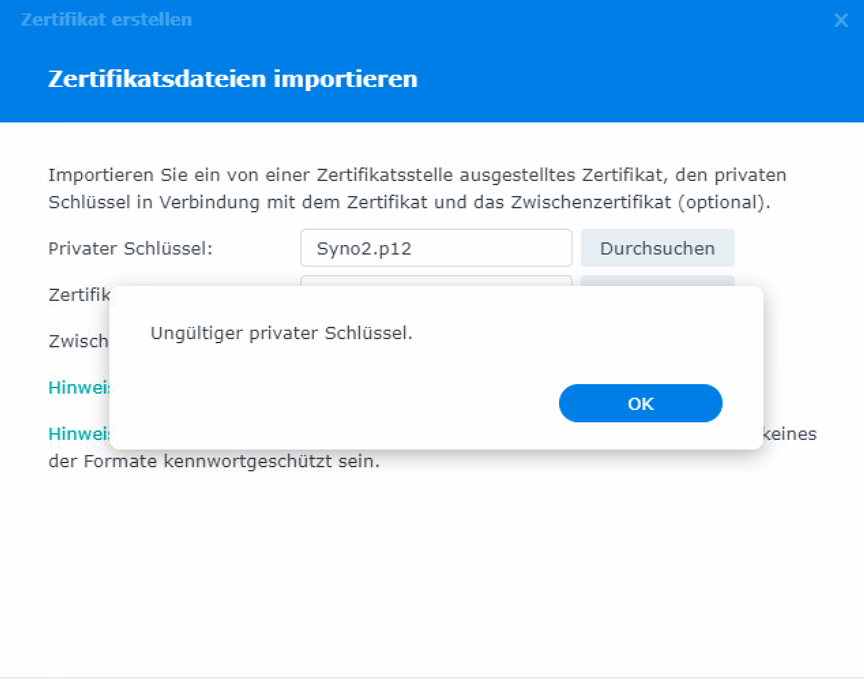Image resolution: width=864 pixels, height=680 pixels.
Task: Click the partly covered Zwischenzertifikat label
Action: 78,341
